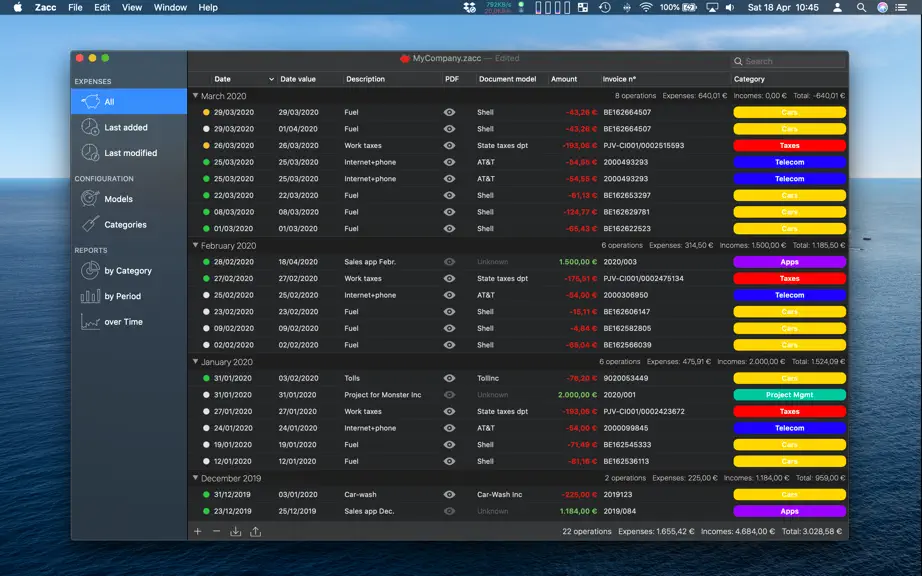This screenshot has width=922, height=576.
Task: Remove selected operation with minus button
Action: click(x=216, y=531)
